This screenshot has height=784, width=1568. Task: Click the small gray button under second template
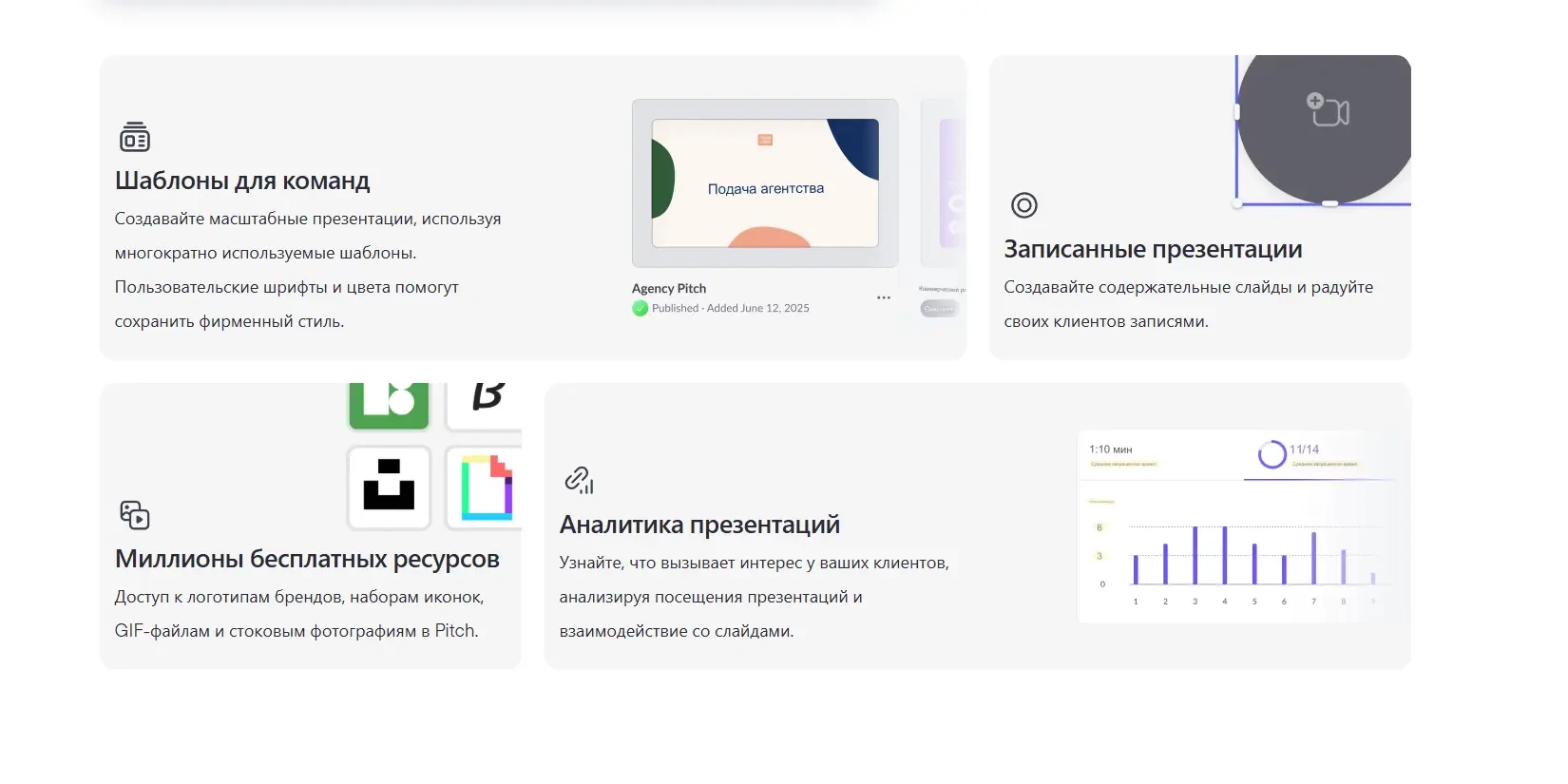click(939, 309)
